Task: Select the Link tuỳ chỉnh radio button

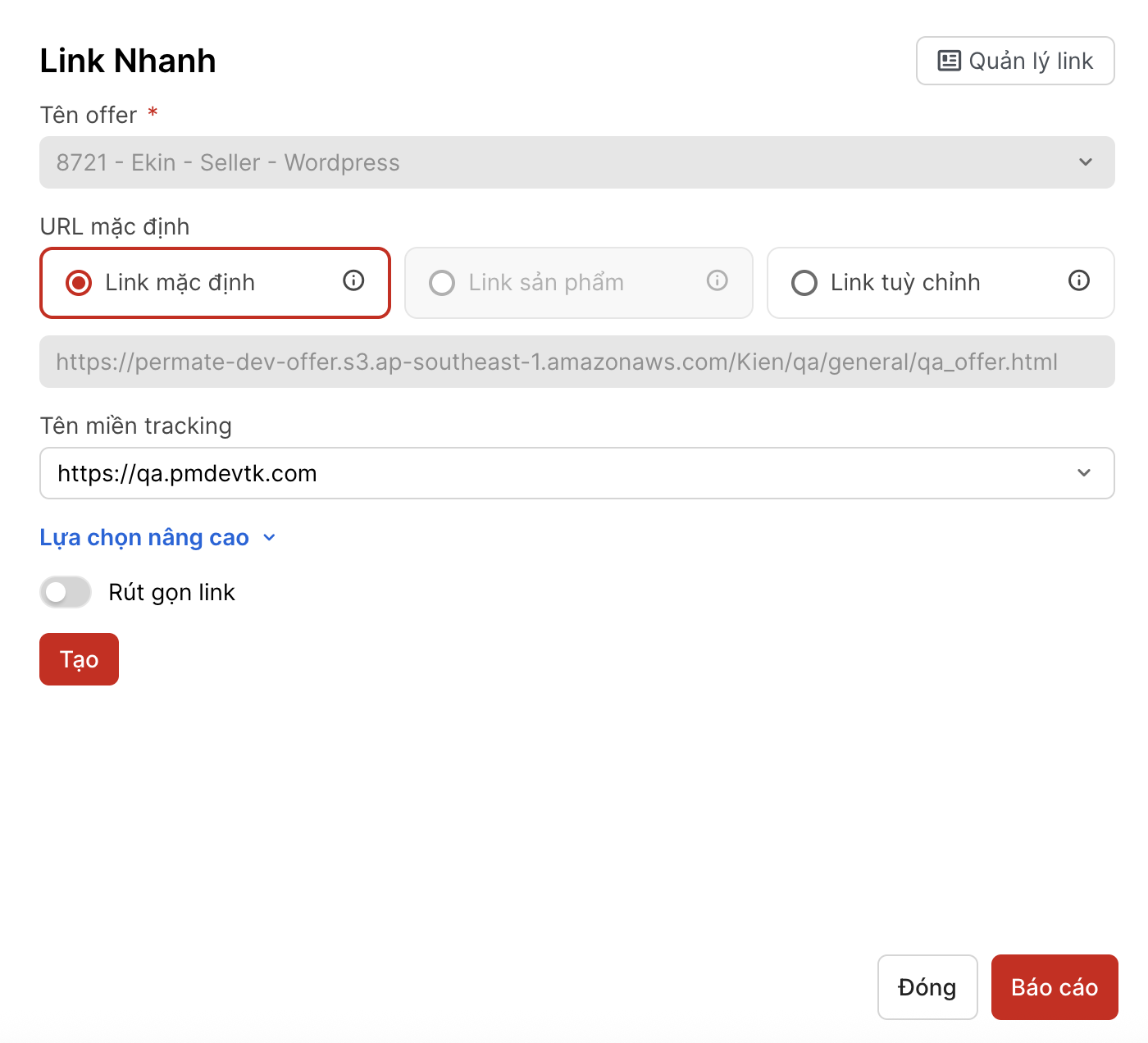Action: point(804,283)
